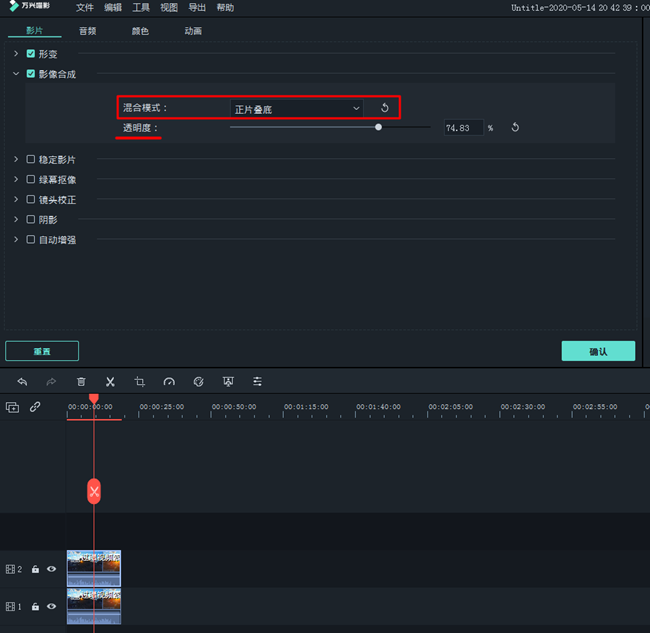Click the 00:00:25:00 mark on the ruler
The width and height of the screenshot is (650, 633).
tap(162, 407)
